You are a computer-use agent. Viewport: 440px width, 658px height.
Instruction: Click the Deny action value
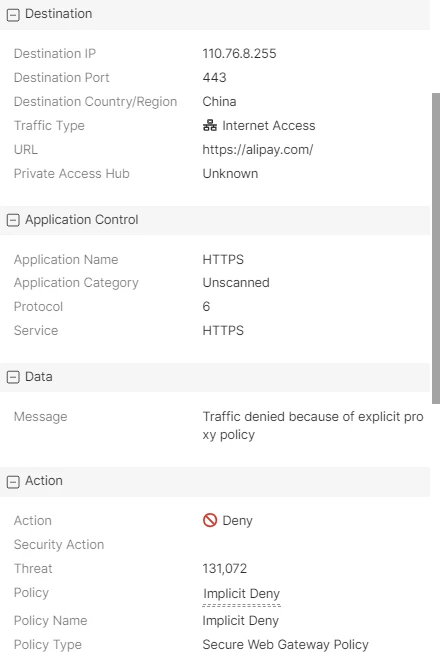click(237, 520)
